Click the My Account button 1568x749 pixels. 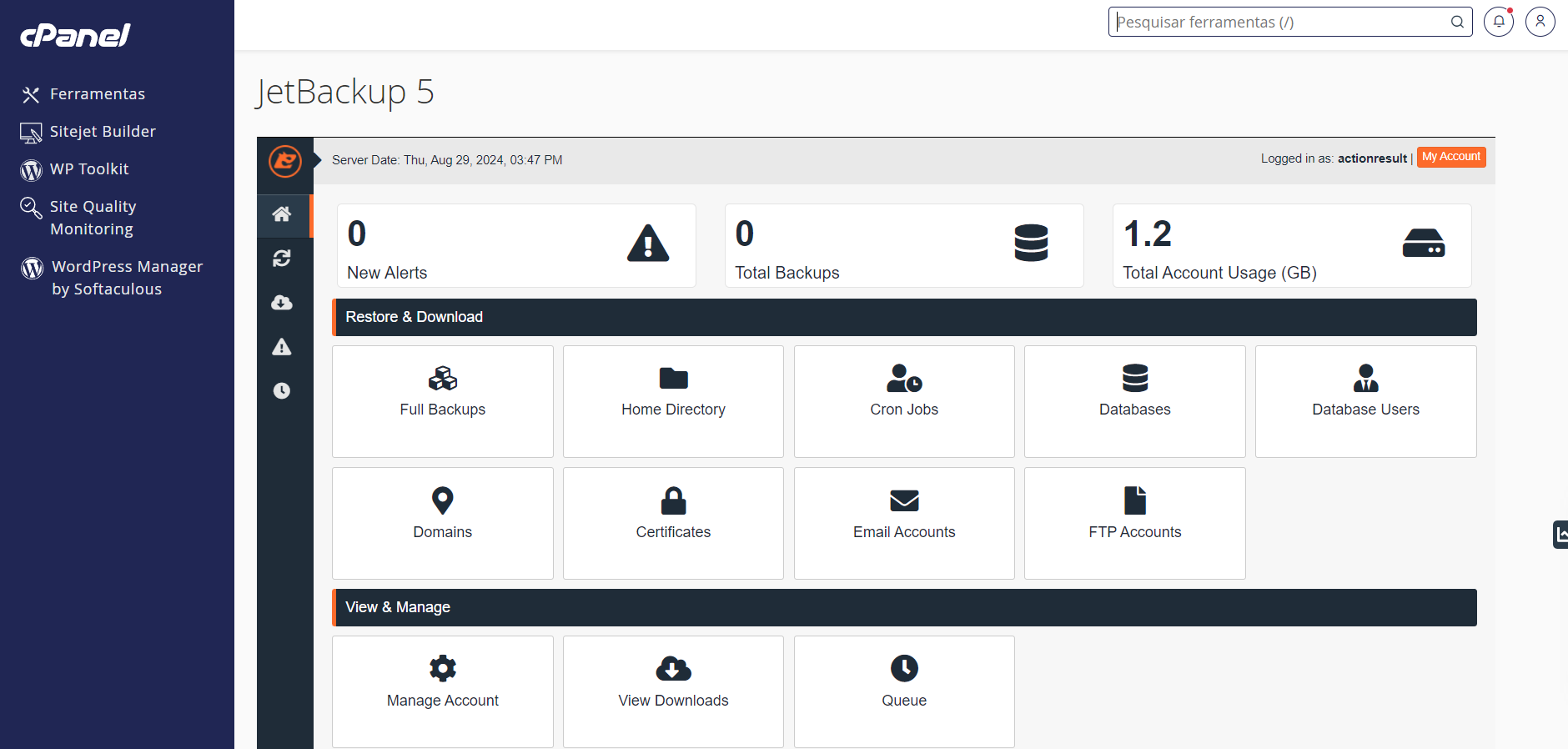tap(1451, 157)
